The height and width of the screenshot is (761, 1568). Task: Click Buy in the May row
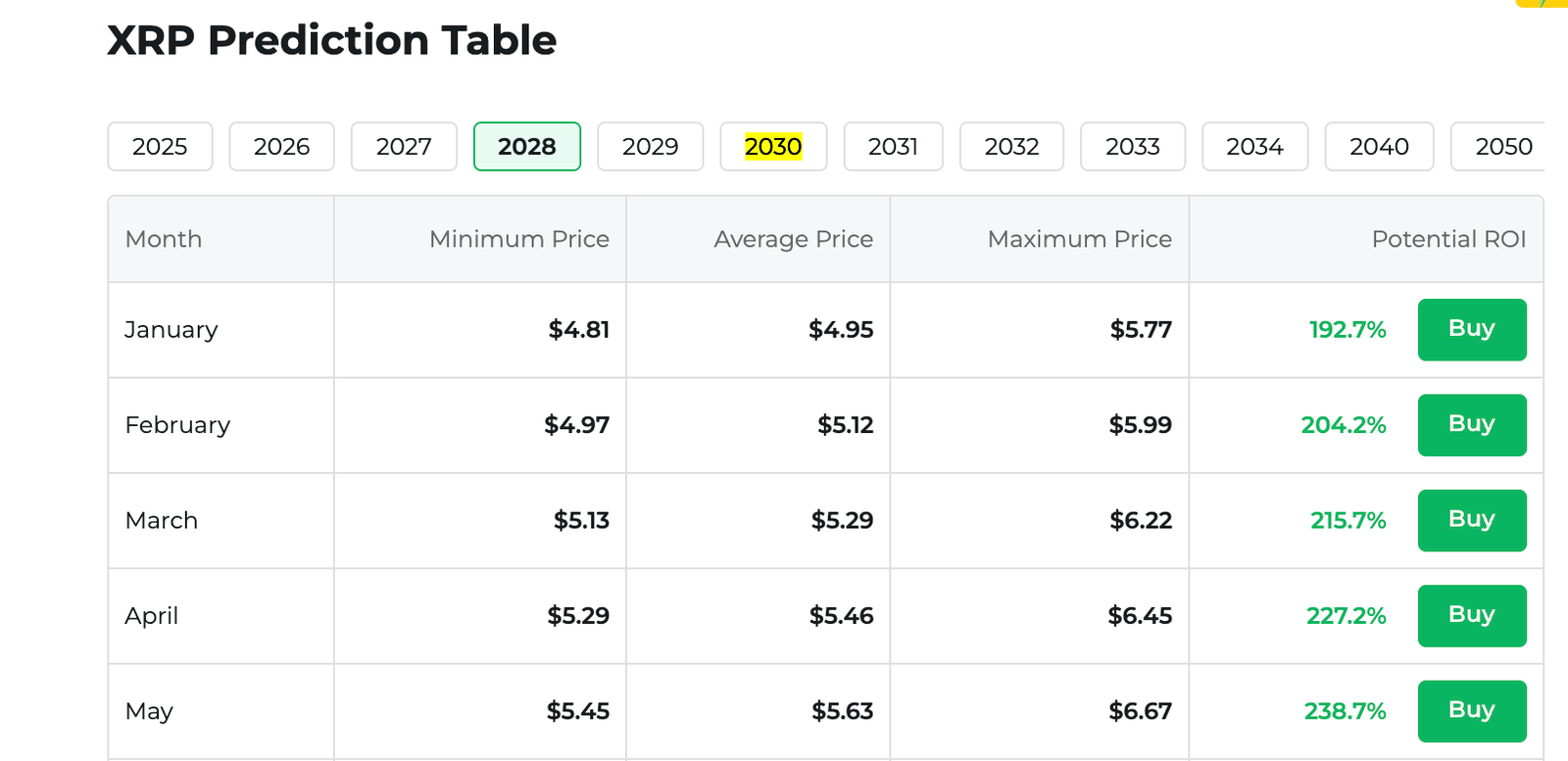[1471, 710]
